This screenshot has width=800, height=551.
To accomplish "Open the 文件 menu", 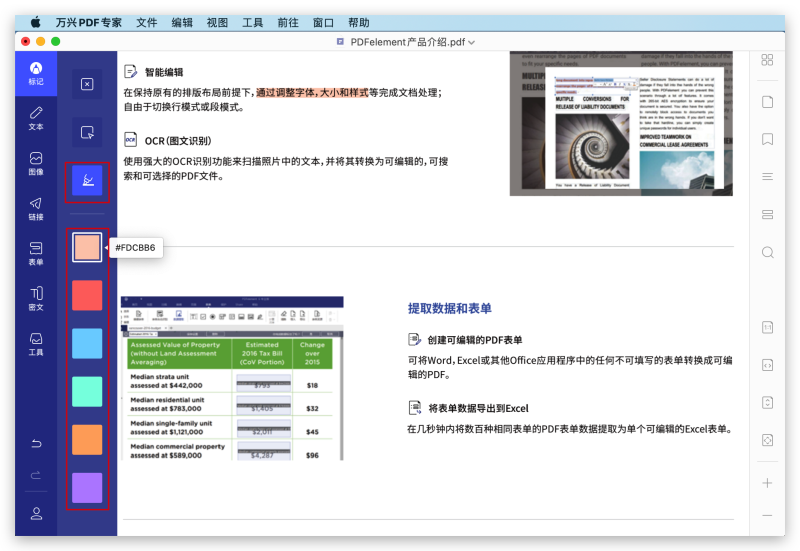I will pyautogui.click(x=146, y=22).
